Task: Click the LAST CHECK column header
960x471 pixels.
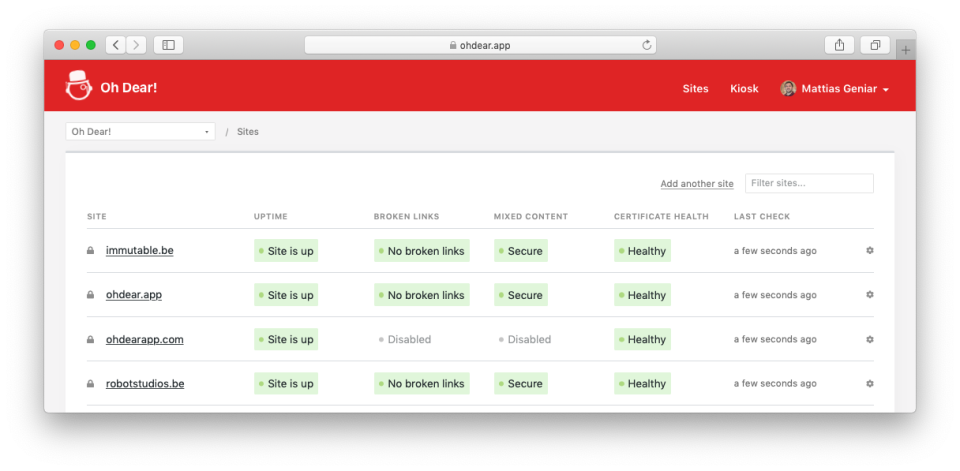Action: tap(762, 216)
